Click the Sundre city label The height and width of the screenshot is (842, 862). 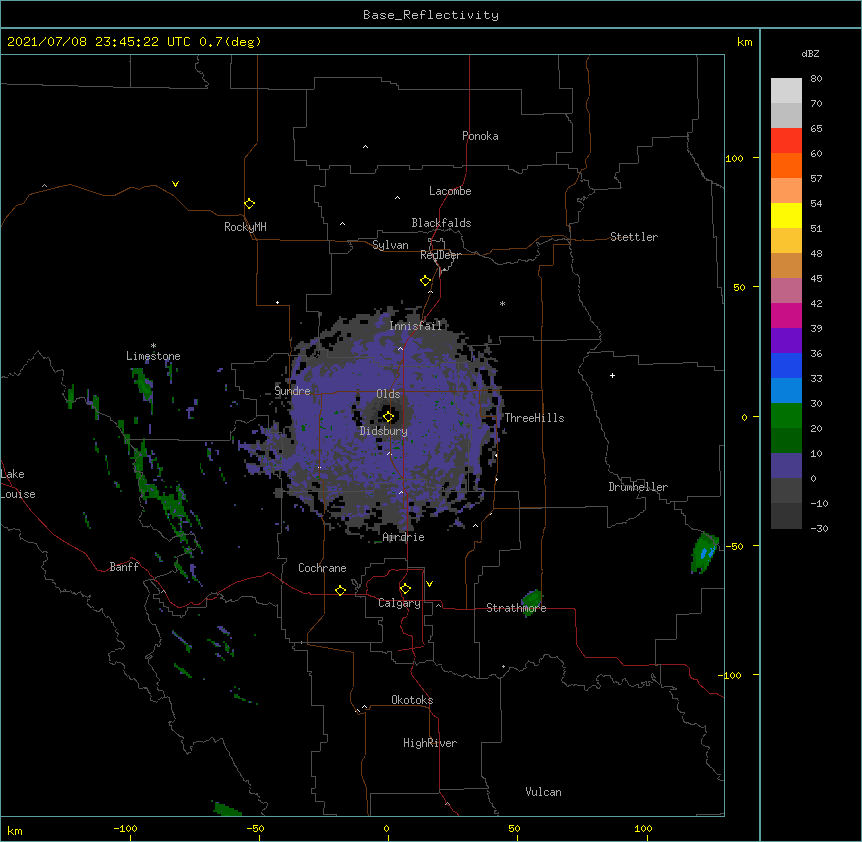point(292,391)
